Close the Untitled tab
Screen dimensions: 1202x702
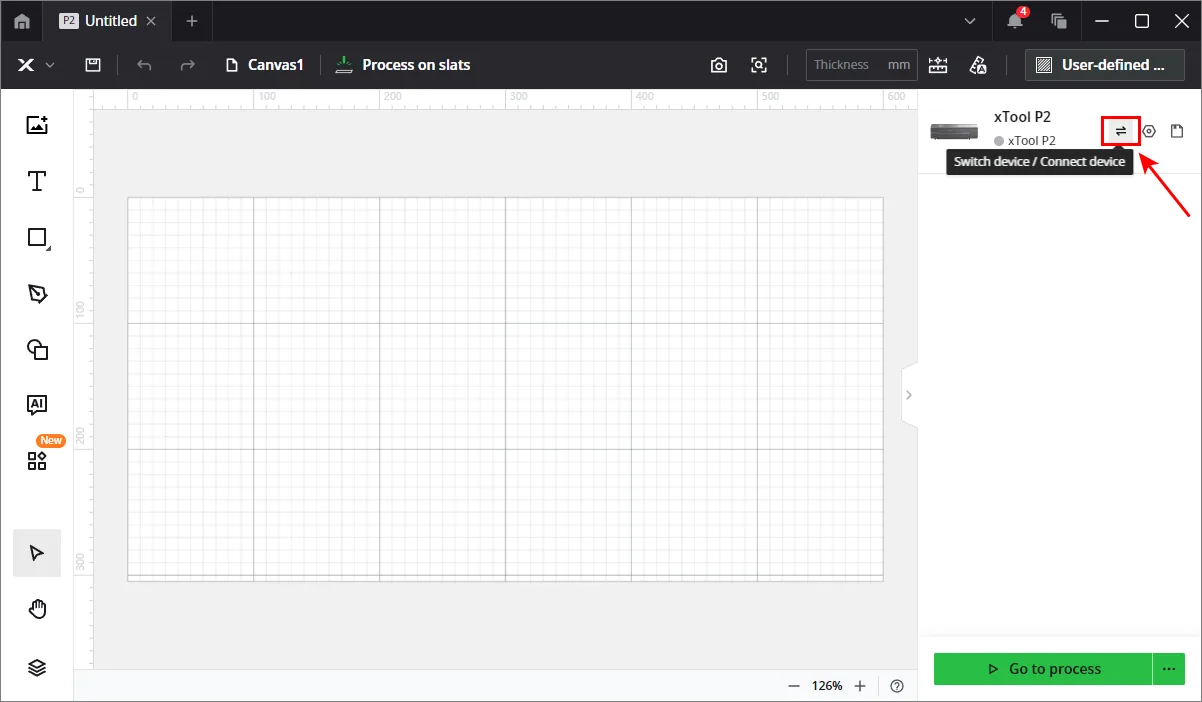[x=151, y=21]
